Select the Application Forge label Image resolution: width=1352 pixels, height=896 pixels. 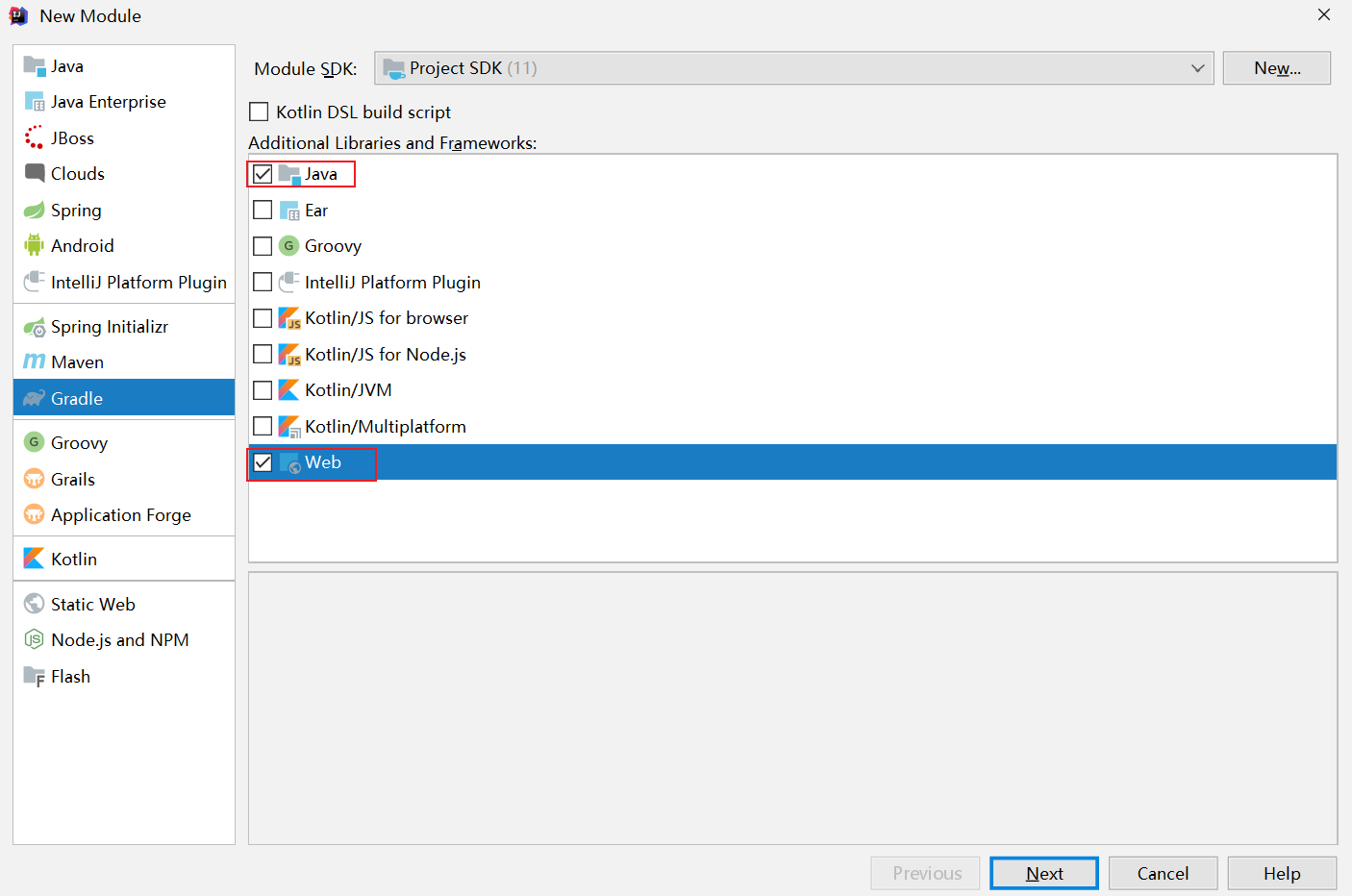121,514
